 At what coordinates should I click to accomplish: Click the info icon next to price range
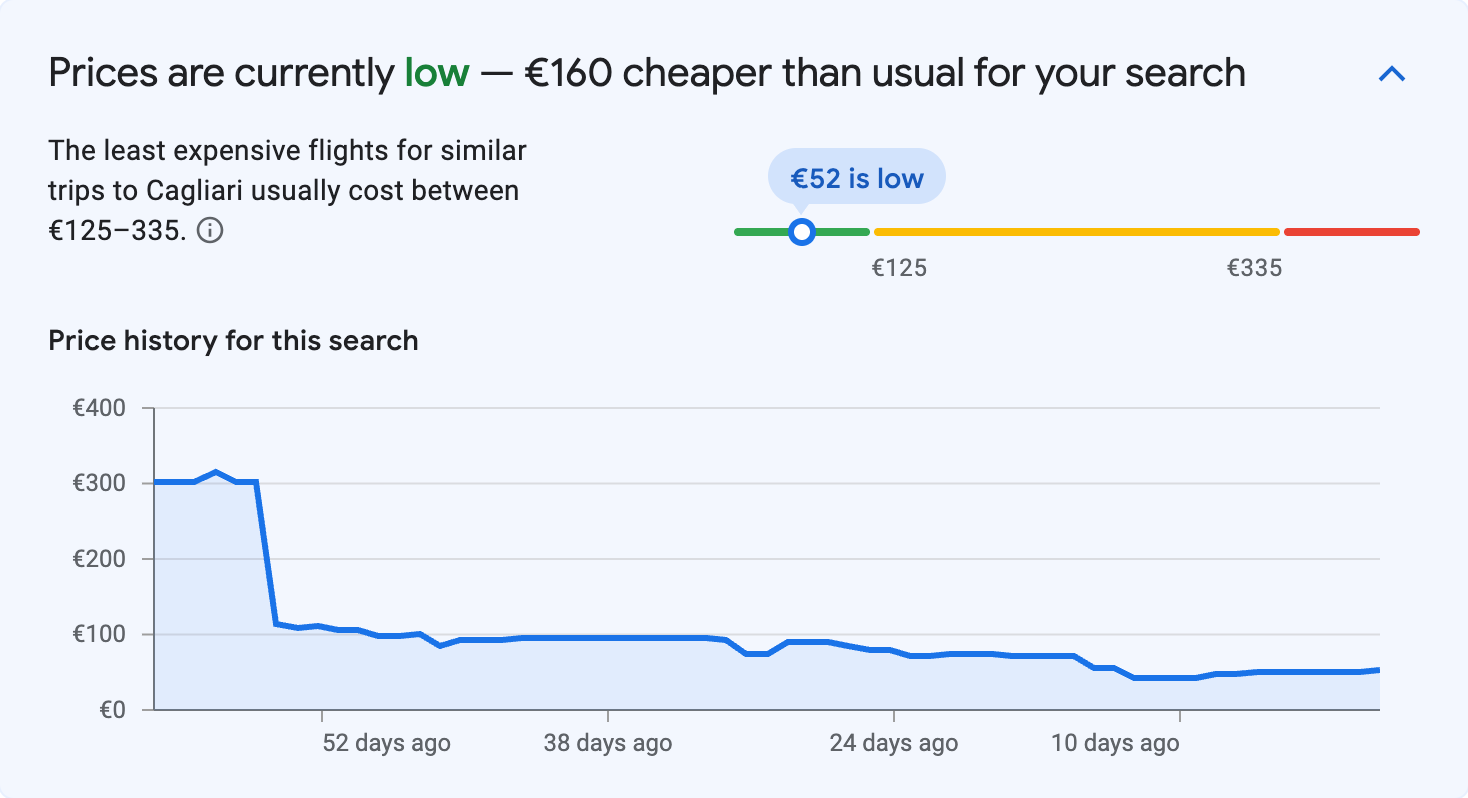pyautogui.click(x=211, y=231)
